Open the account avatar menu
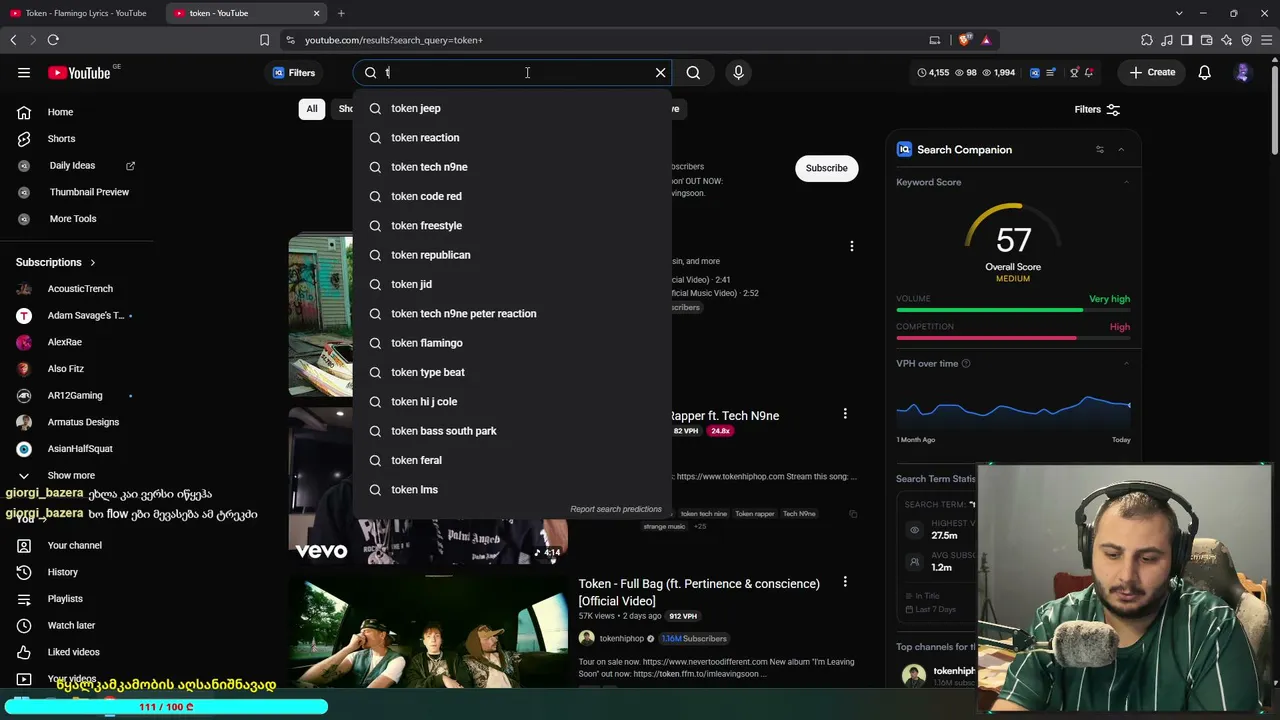This screenshot has height=720, width=1280. click(1243, 72)
